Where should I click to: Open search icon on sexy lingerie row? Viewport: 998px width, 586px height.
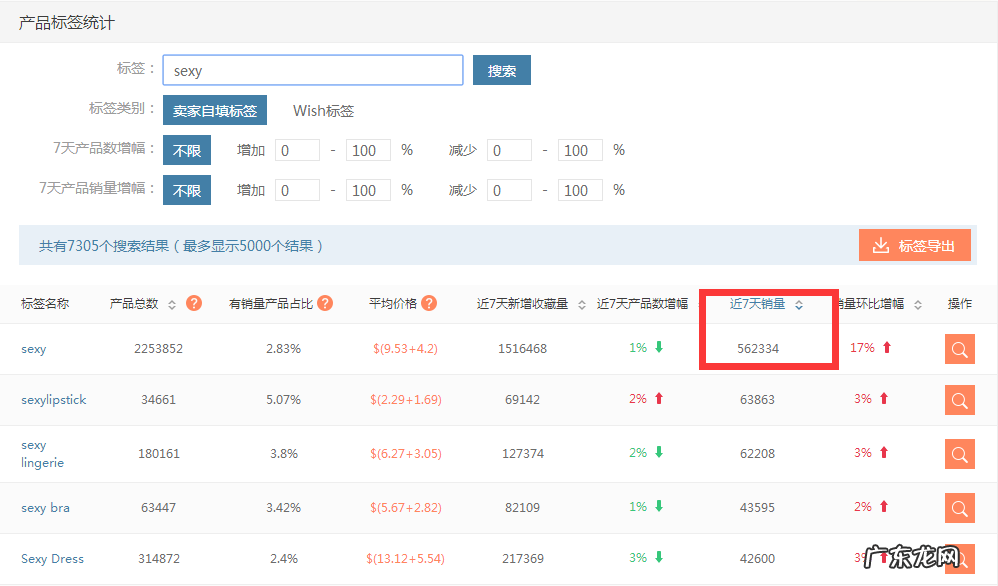coord(959,454)
